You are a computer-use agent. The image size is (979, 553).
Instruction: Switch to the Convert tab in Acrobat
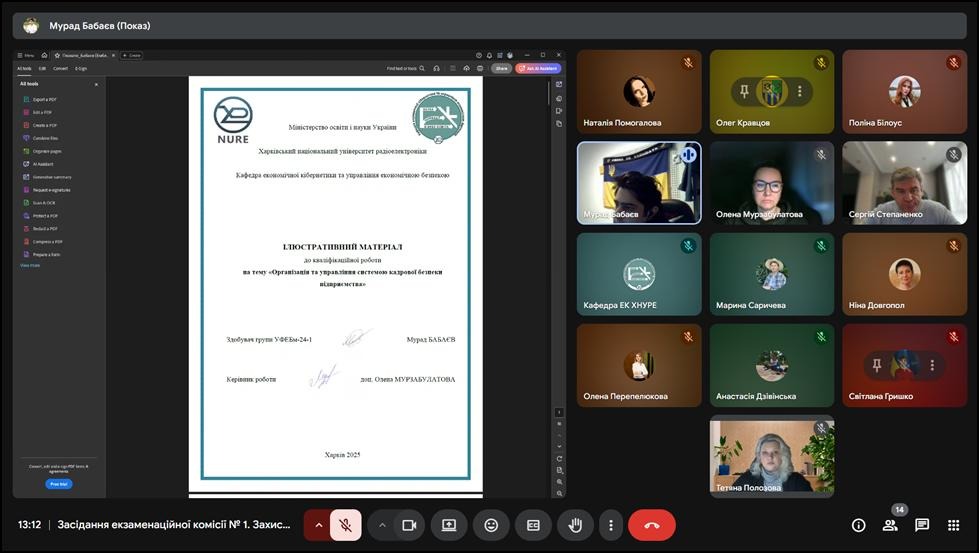pyautogui.click(x=60, y=68)
